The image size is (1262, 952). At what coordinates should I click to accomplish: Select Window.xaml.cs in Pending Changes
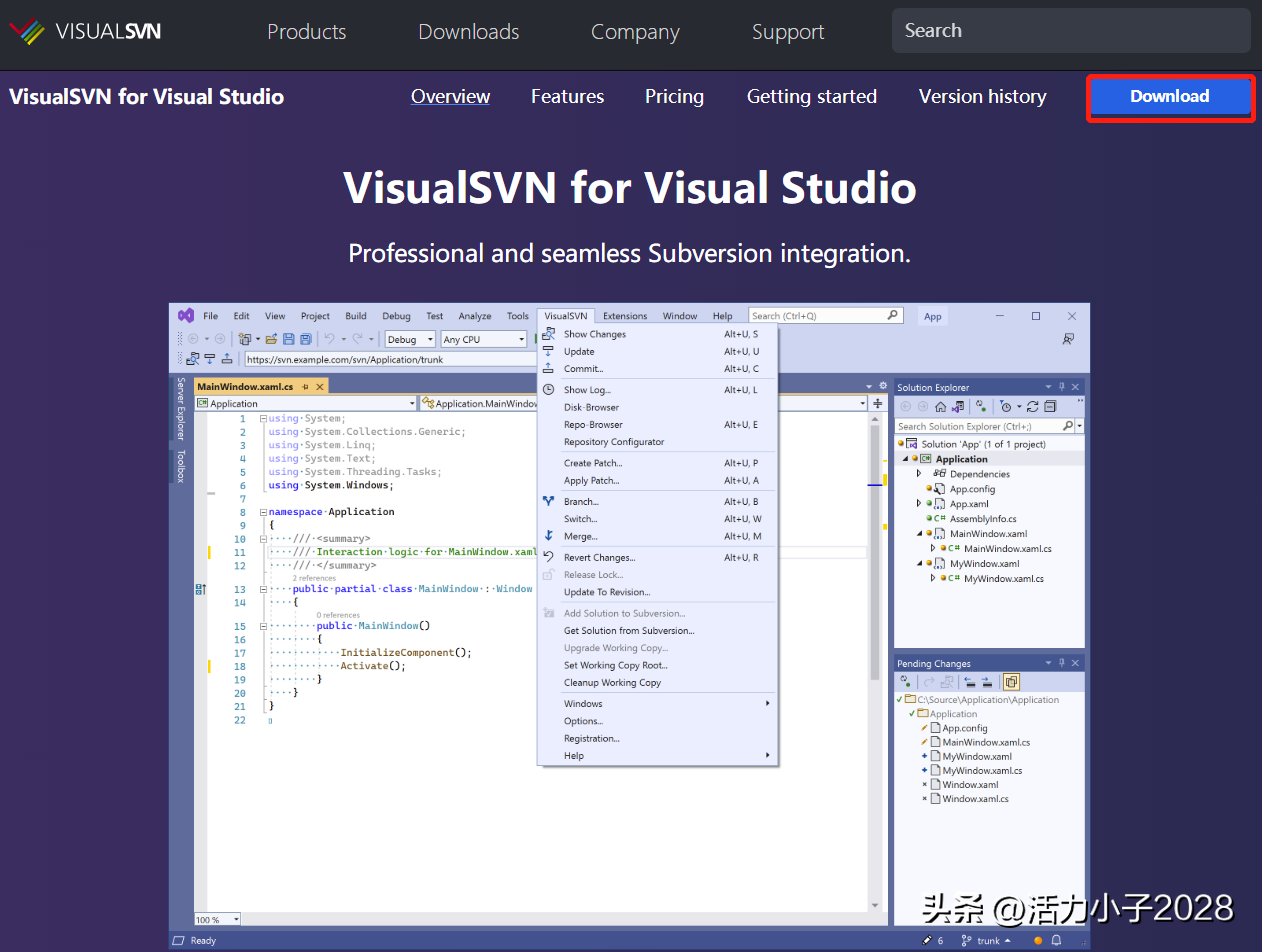(975, 799)
